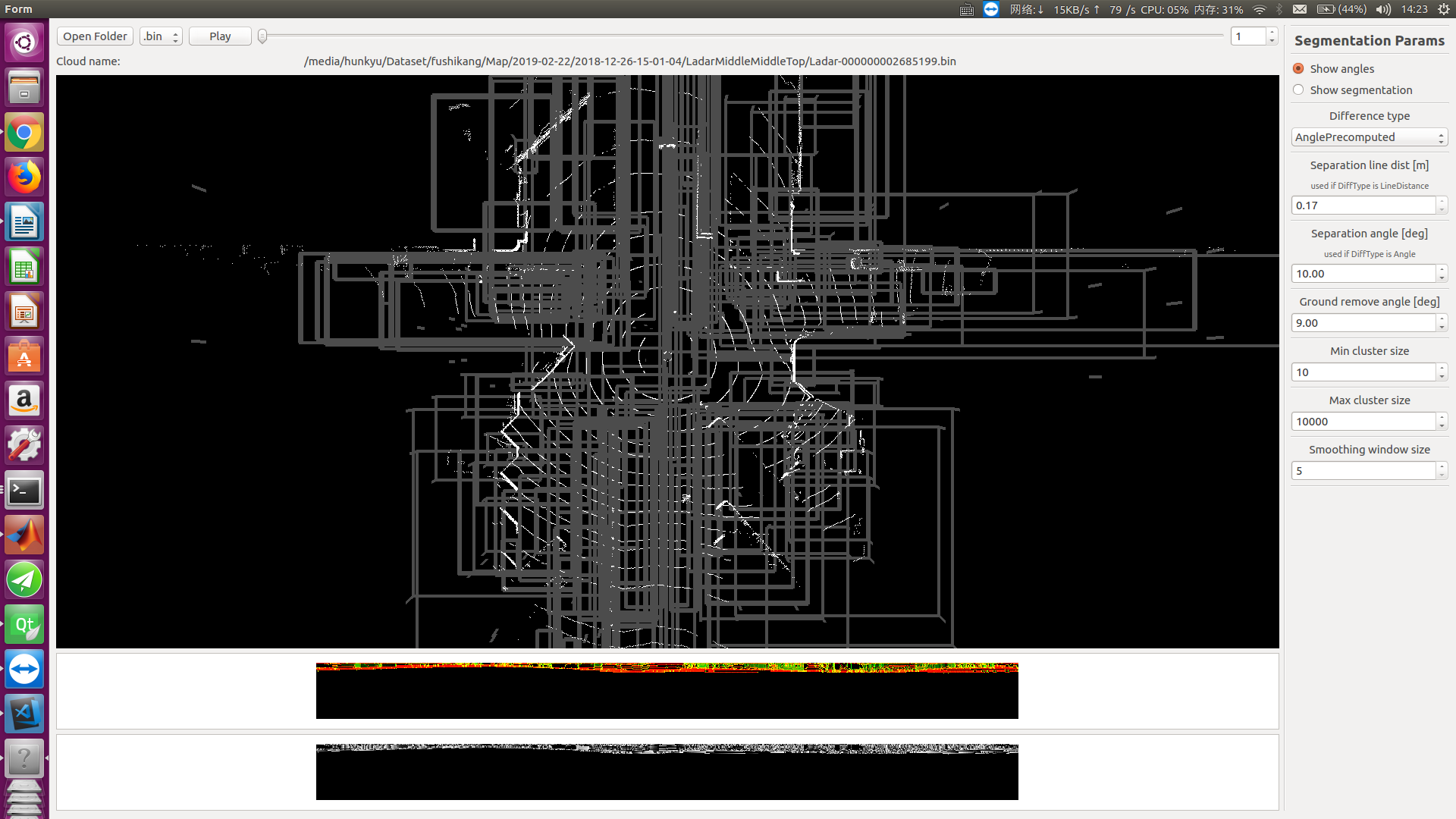Launch Google Chrome from the launcher
The height and width of the screenshot is (819, 1456).
pyautogui.click(x=24, y=132)
